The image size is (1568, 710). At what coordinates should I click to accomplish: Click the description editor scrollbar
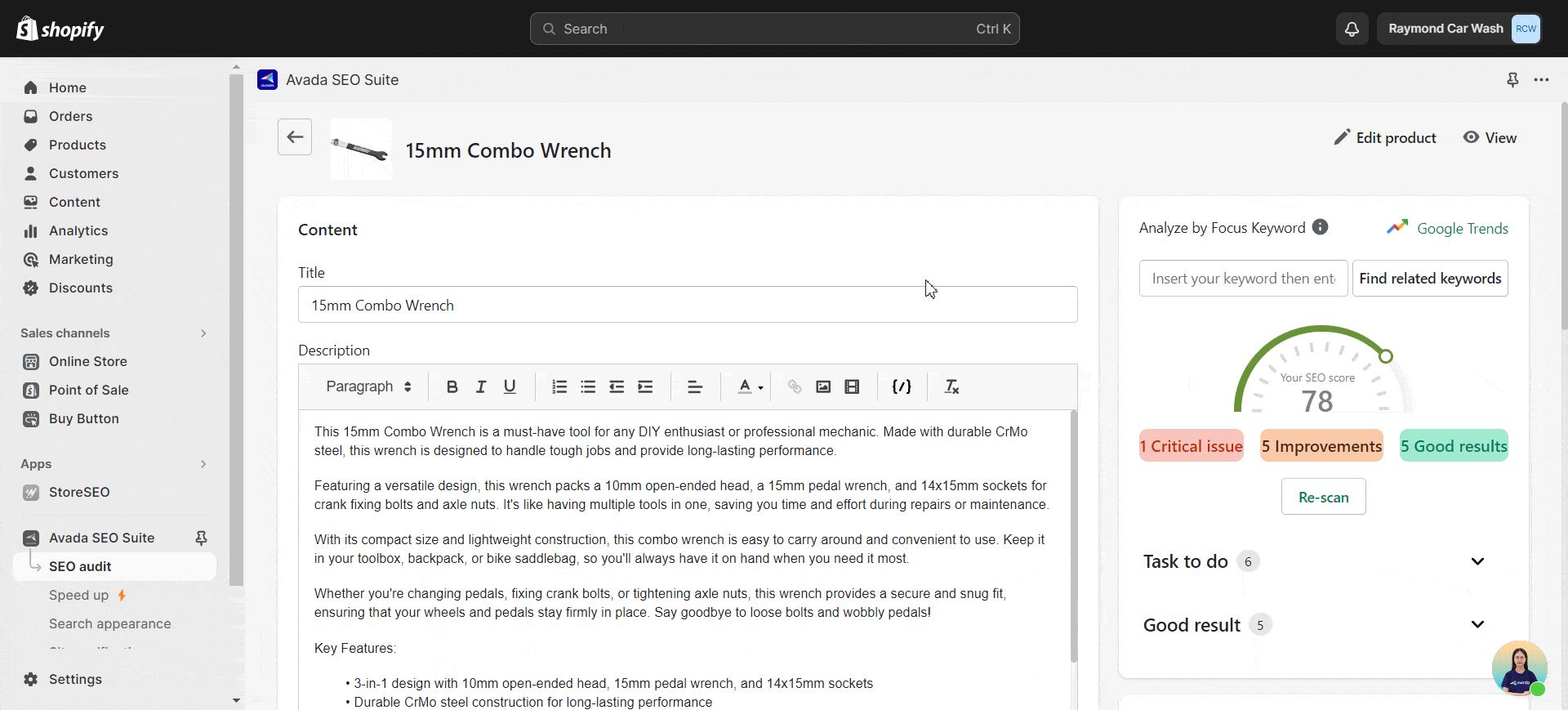(1073, 536)
